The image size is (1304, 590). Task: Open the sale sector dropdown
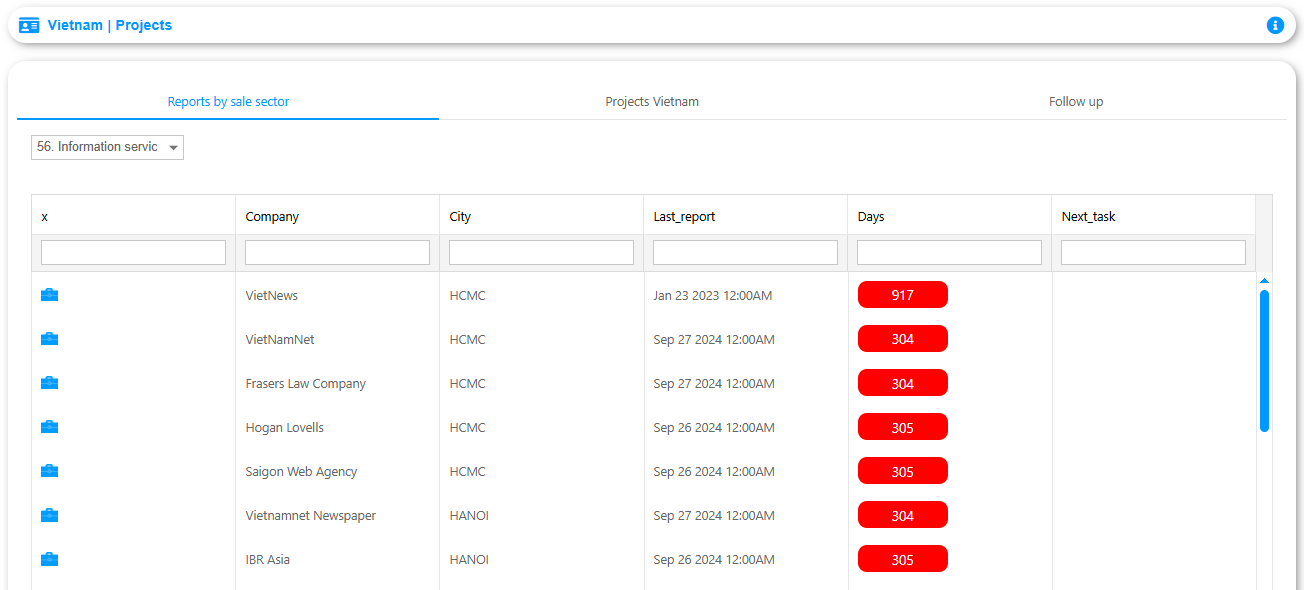coord(107,147)
